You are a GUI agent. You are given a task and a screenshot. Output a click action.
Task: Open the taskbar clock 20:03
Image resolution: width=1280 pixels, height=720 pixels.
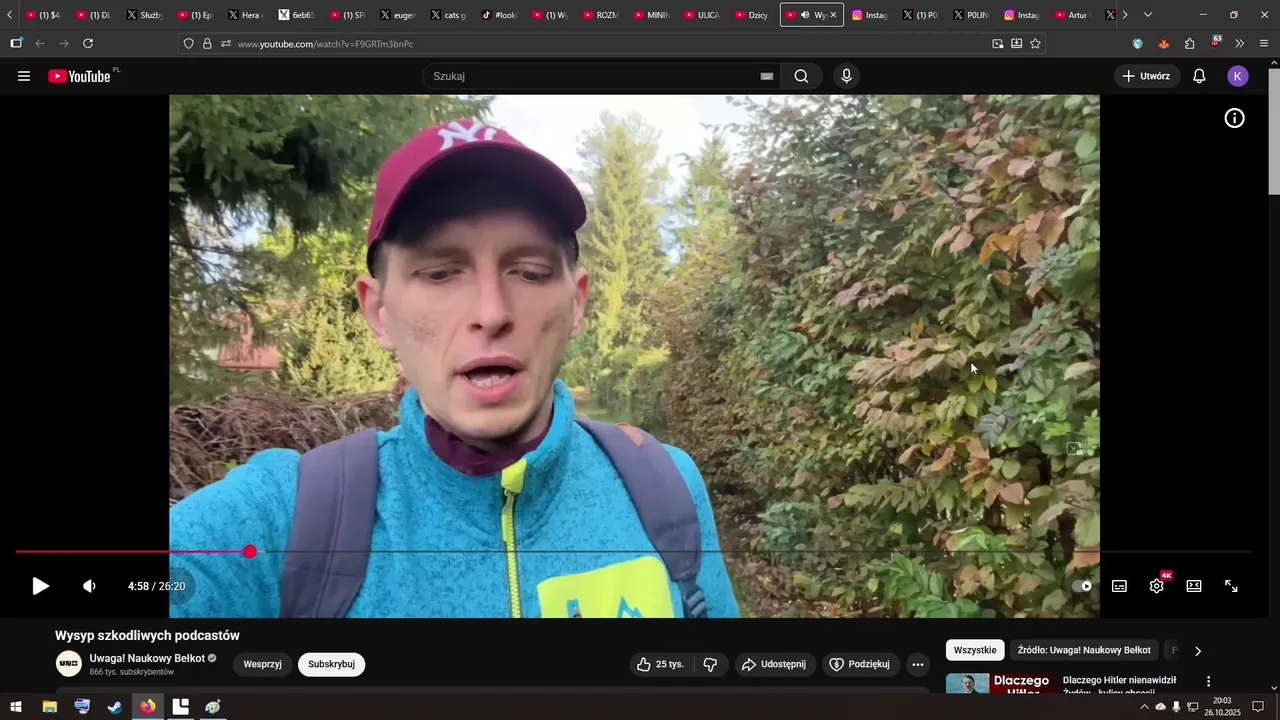click(1222, 707)
